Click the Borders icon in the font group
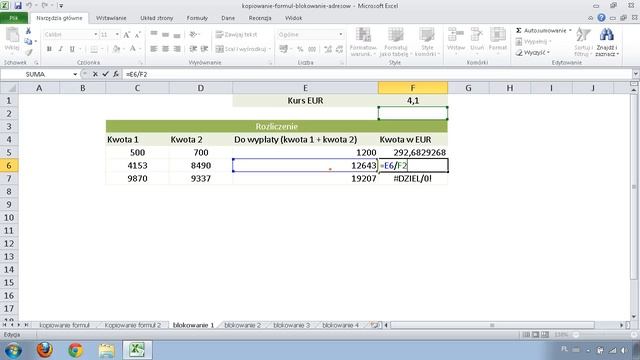Image resolution: width=640 pixels, height=360 pixels. 94,49
